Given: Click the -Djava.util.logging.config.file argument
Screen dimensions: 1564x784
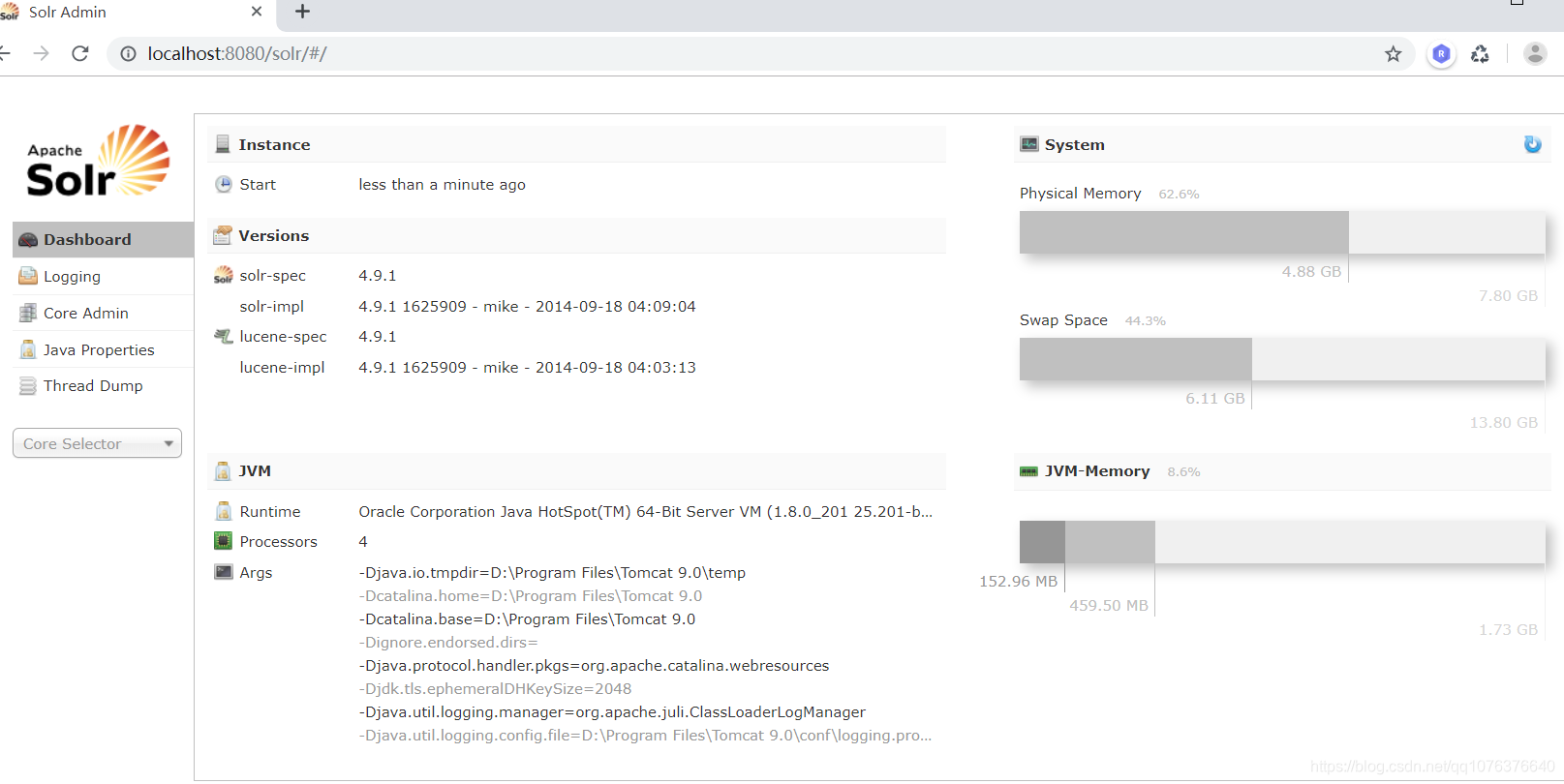Looking at the screenshot, I should pos(645,735).
